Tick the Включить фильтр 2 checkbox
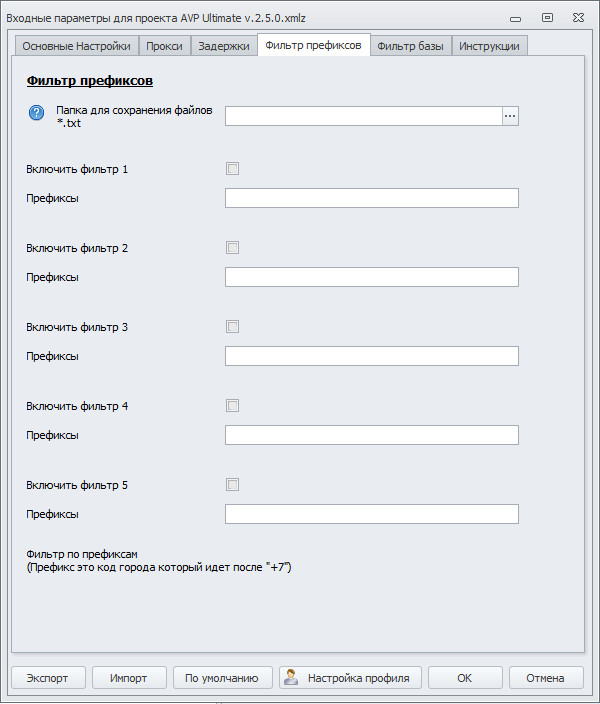The height and width of the screenshot is (704, 600). tap(233, 248)
